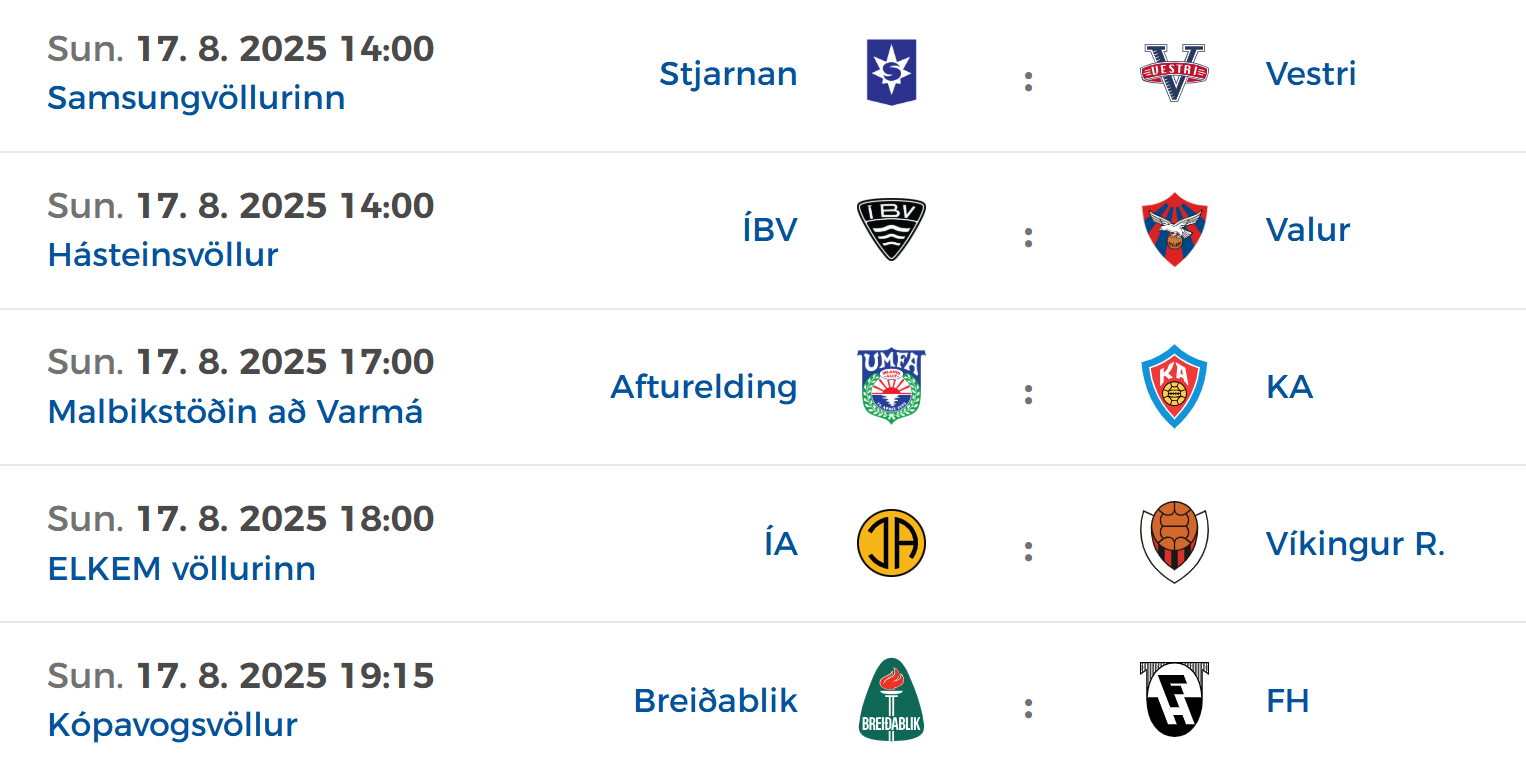Click the Vestri club logo
The width and height of the screenshot is (1526, 770).
click(1174, 73)
